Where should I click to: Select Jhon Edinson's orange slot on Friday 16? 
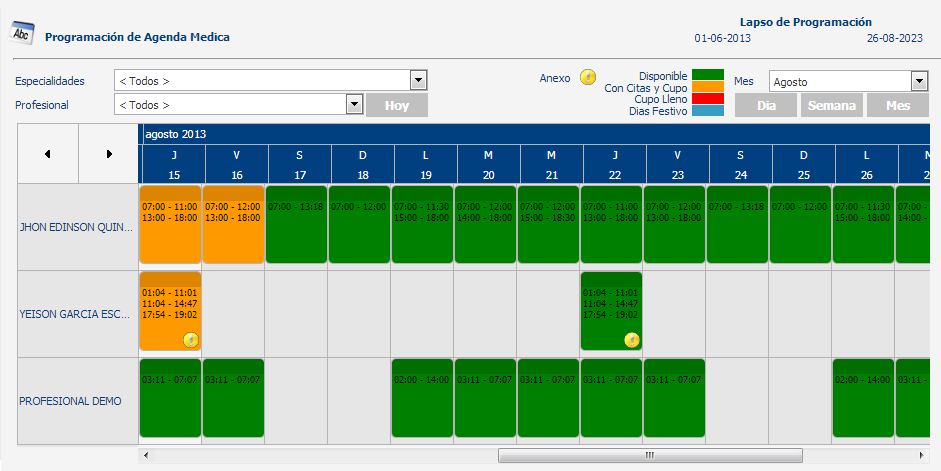point(233,224)
